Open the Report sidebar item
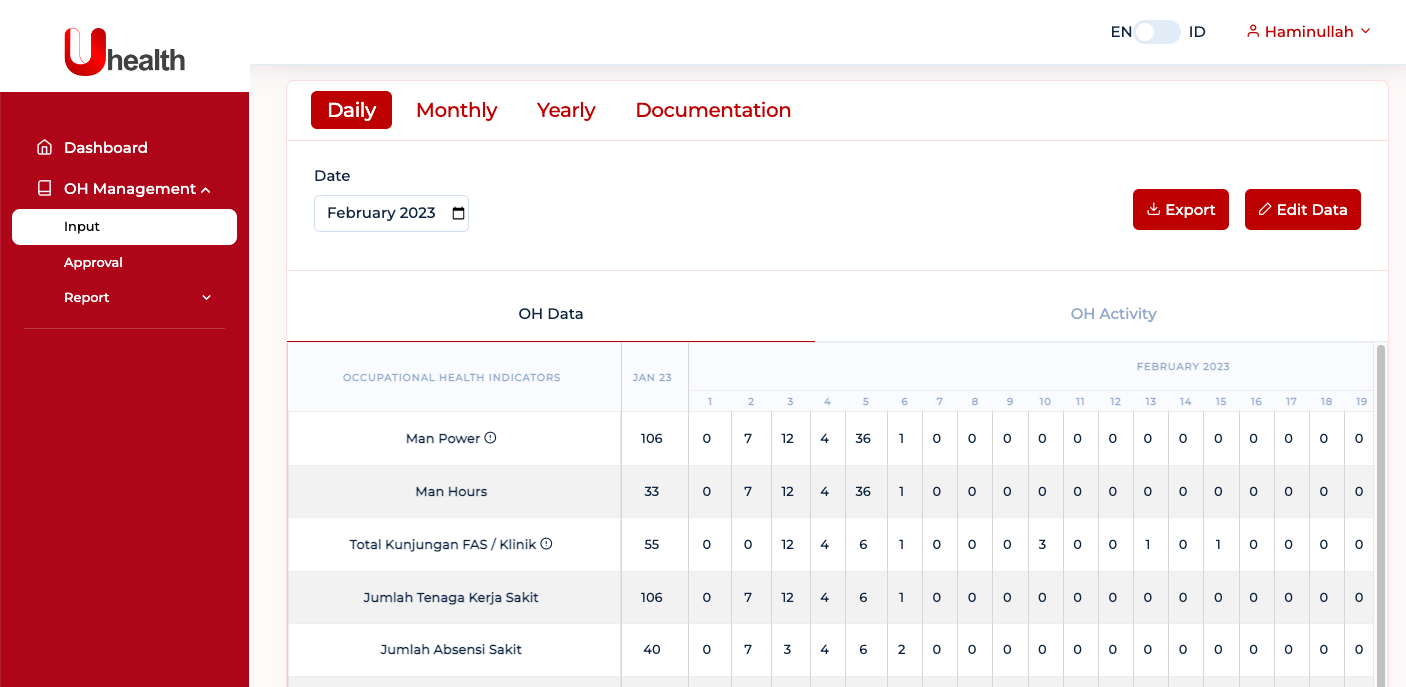Screen dimensions: 1406x687 tap(87, 297)
